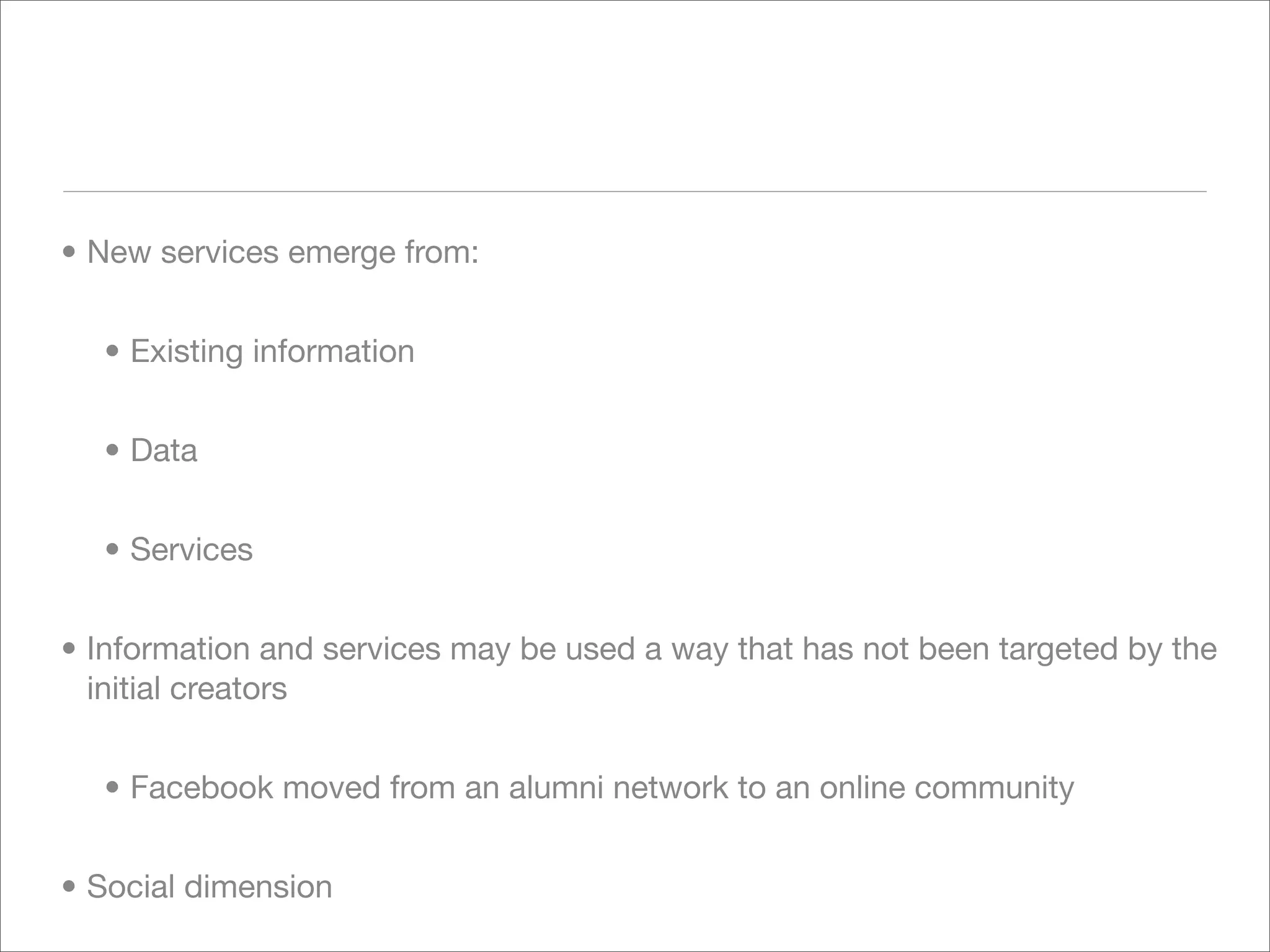The image size is (1270, 952).
Task: Click the words 'alumni network' in the slide
Action: coord(618,788)
